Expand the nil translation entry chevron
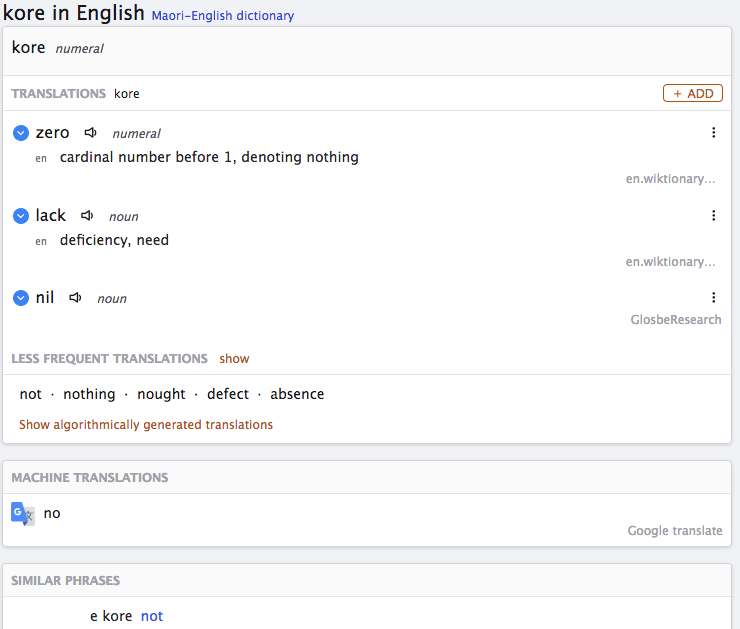740x629 pixels. [21, 298]
